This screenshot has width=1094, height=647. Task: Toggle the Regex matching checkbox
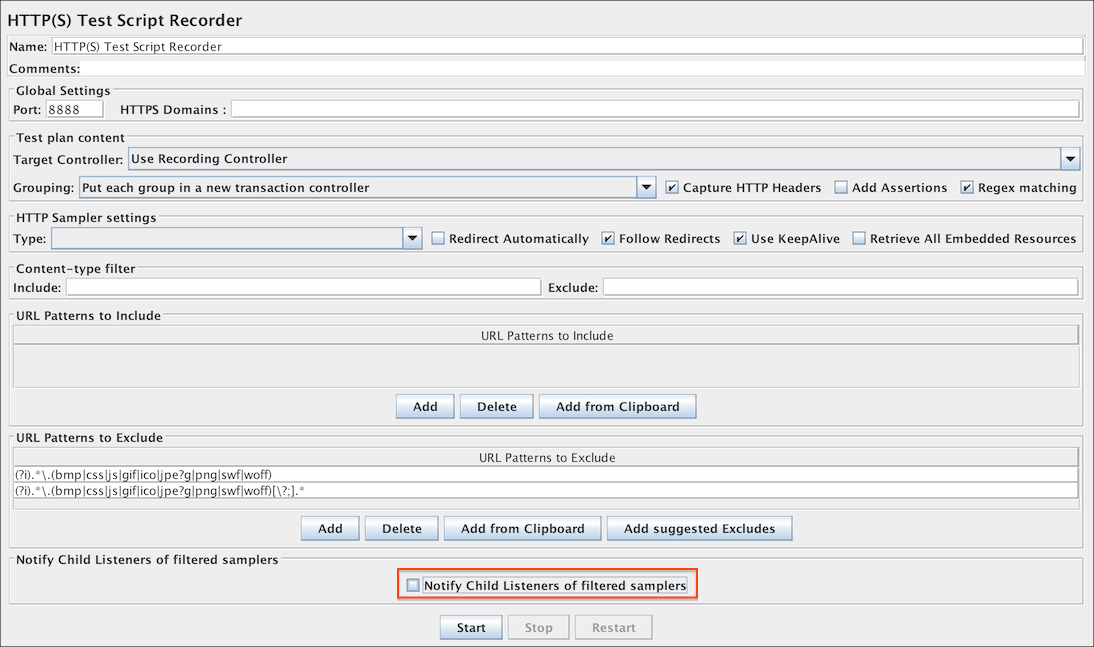(x=967, y=188)
